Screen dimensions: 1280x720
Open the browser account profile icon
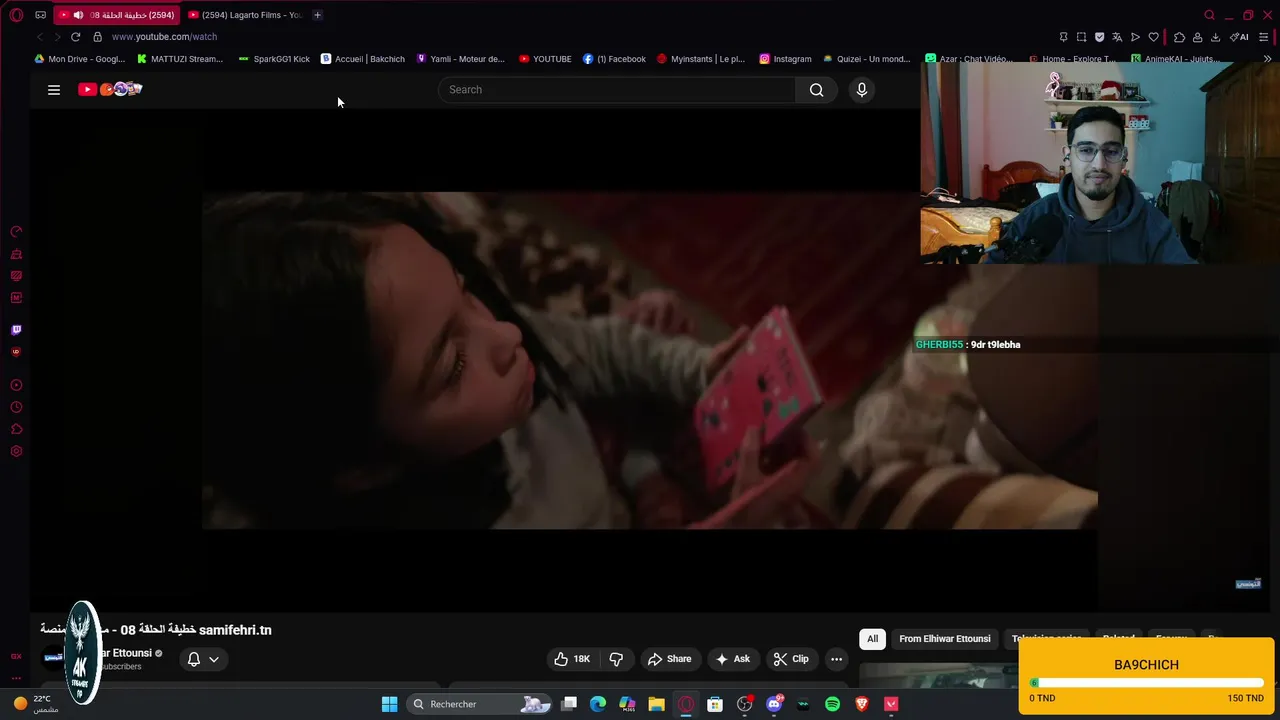tap(1197, 37)
